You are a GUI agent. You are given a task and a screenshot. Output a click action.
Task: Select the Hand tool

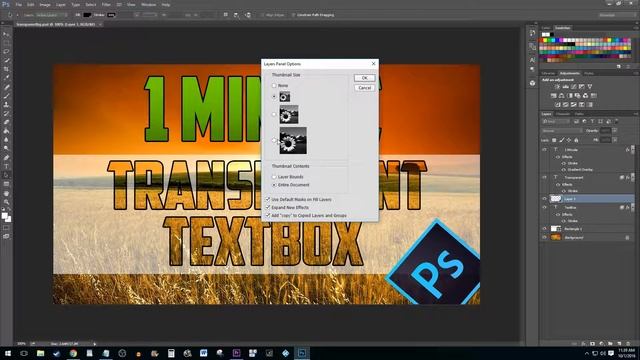pyautogui.click(x=6, y=193)
